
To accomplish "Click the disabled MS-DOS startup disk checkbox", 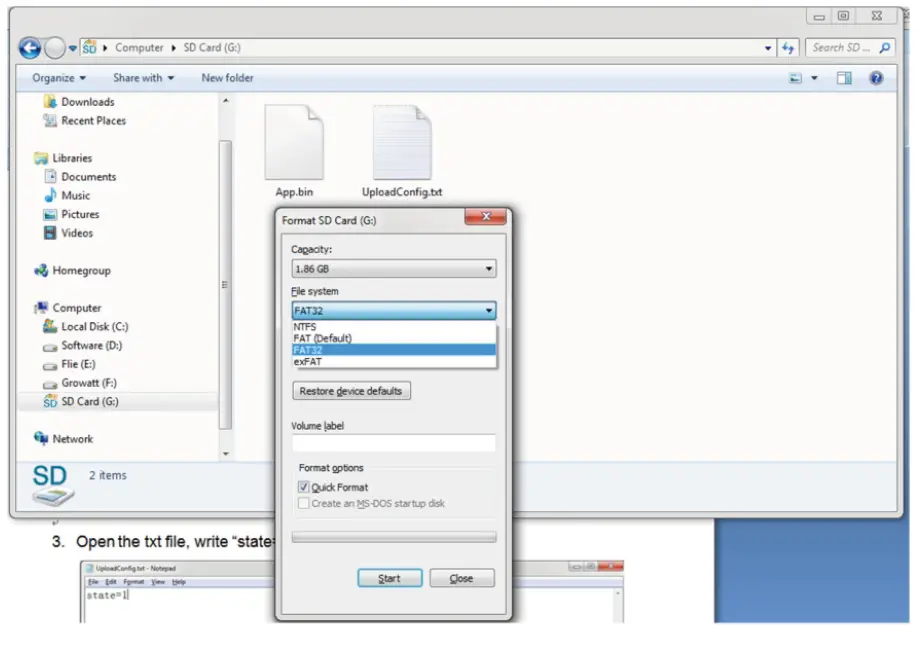I will [303, 503].
